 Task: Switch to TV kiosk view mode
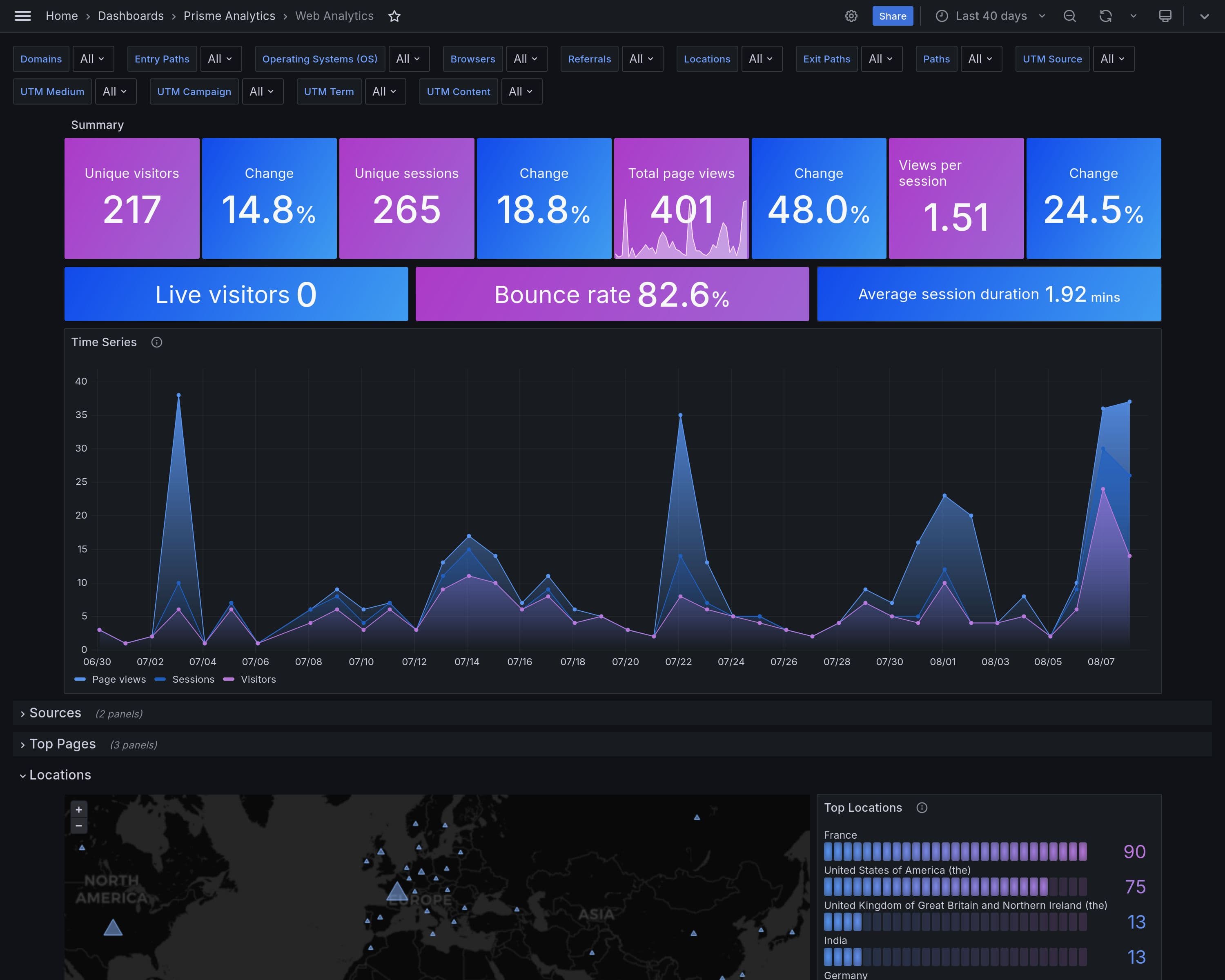(1165, 16)
